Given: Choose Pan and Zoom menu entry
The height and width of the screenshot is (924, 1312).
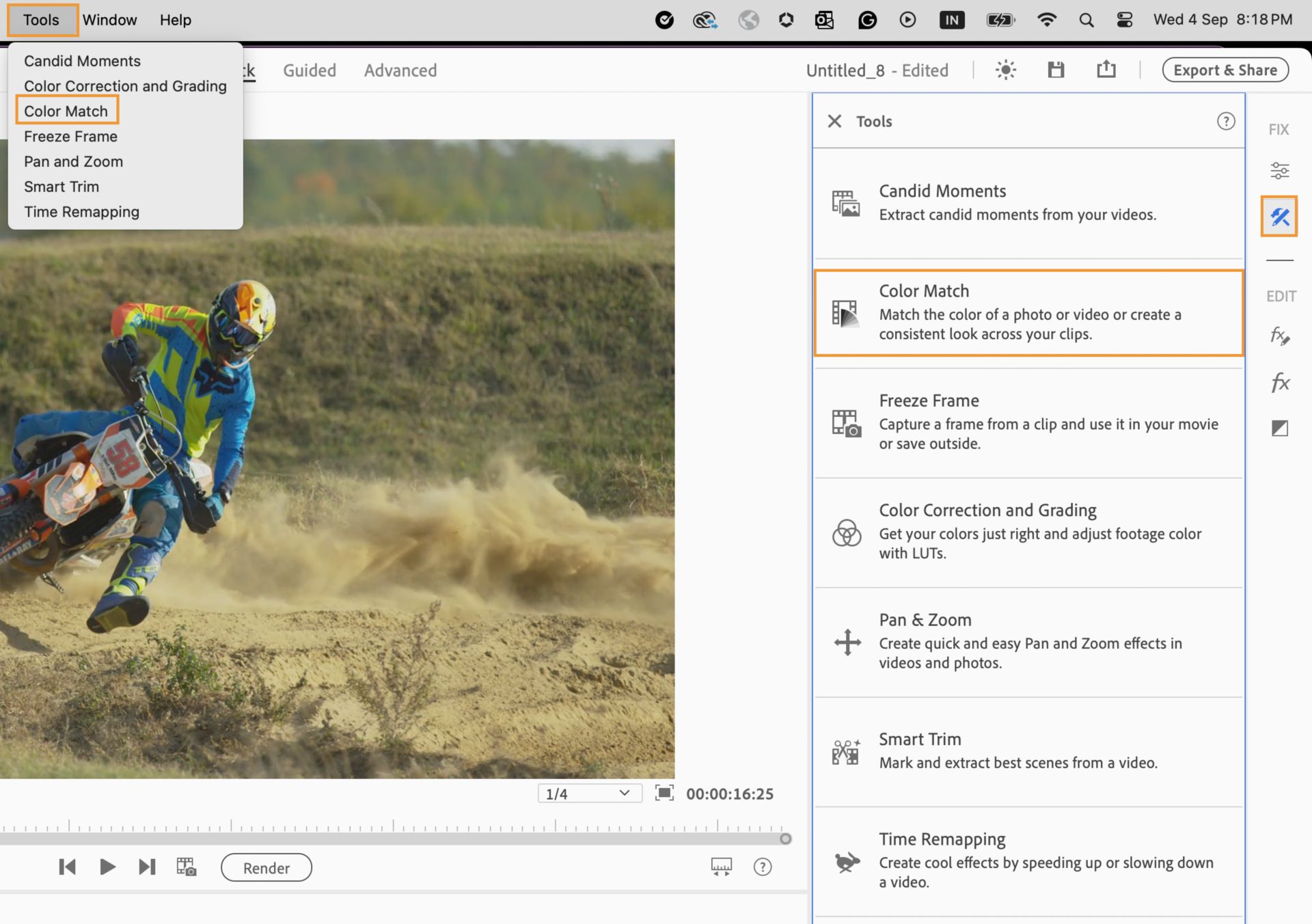Looking at the screenshot, I should click(x=73, y=161).
